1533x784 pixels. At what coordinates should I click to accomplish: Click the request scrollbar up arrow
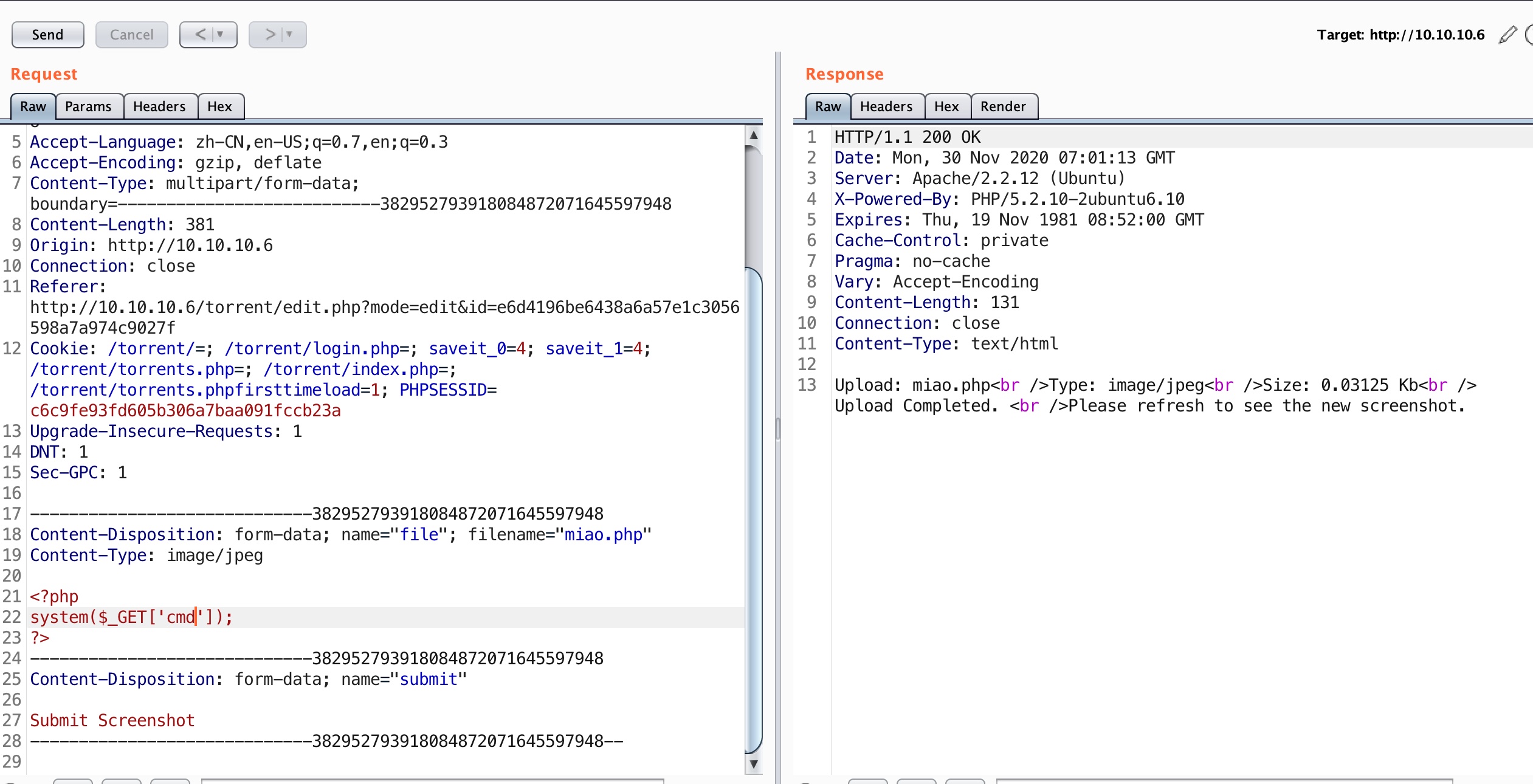tap(754, 136)
